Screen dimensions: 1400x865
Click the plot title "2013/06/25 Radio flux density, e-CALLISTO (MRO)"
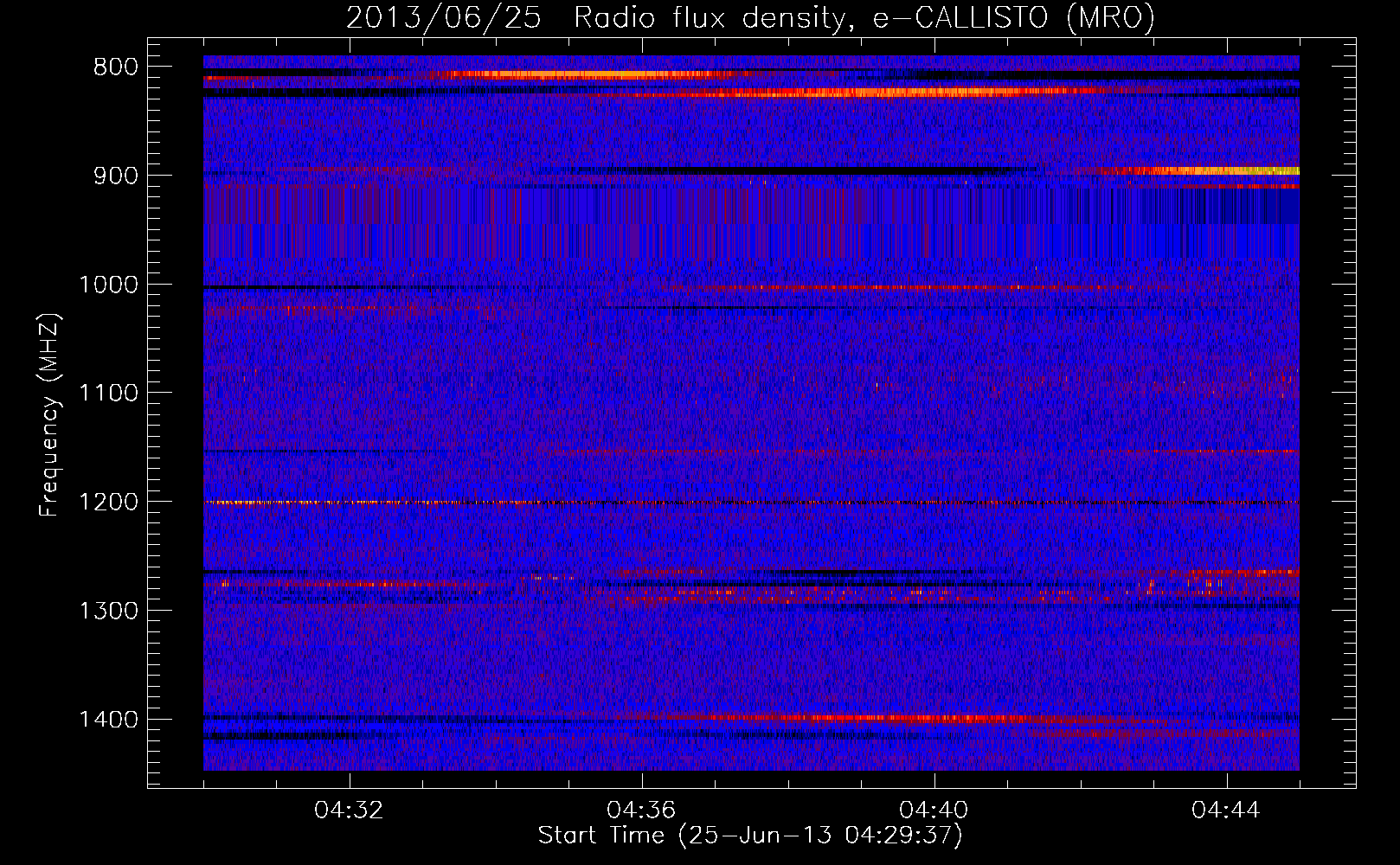pos(750,18)
